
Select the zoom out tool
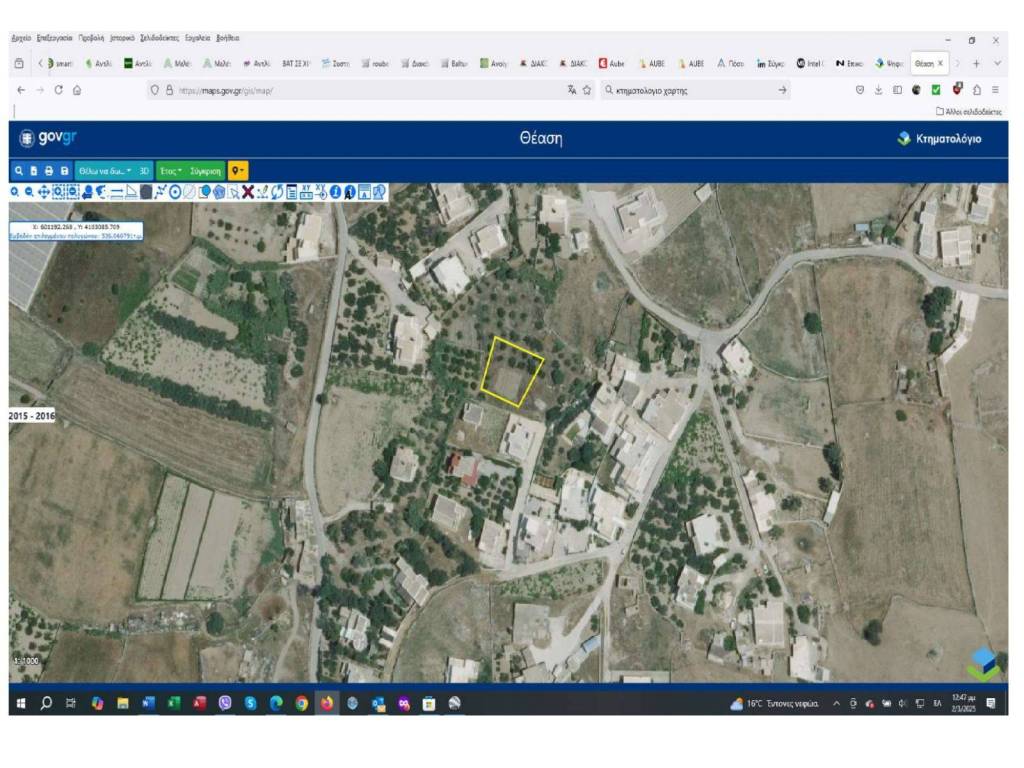click(x=30, y=192)
